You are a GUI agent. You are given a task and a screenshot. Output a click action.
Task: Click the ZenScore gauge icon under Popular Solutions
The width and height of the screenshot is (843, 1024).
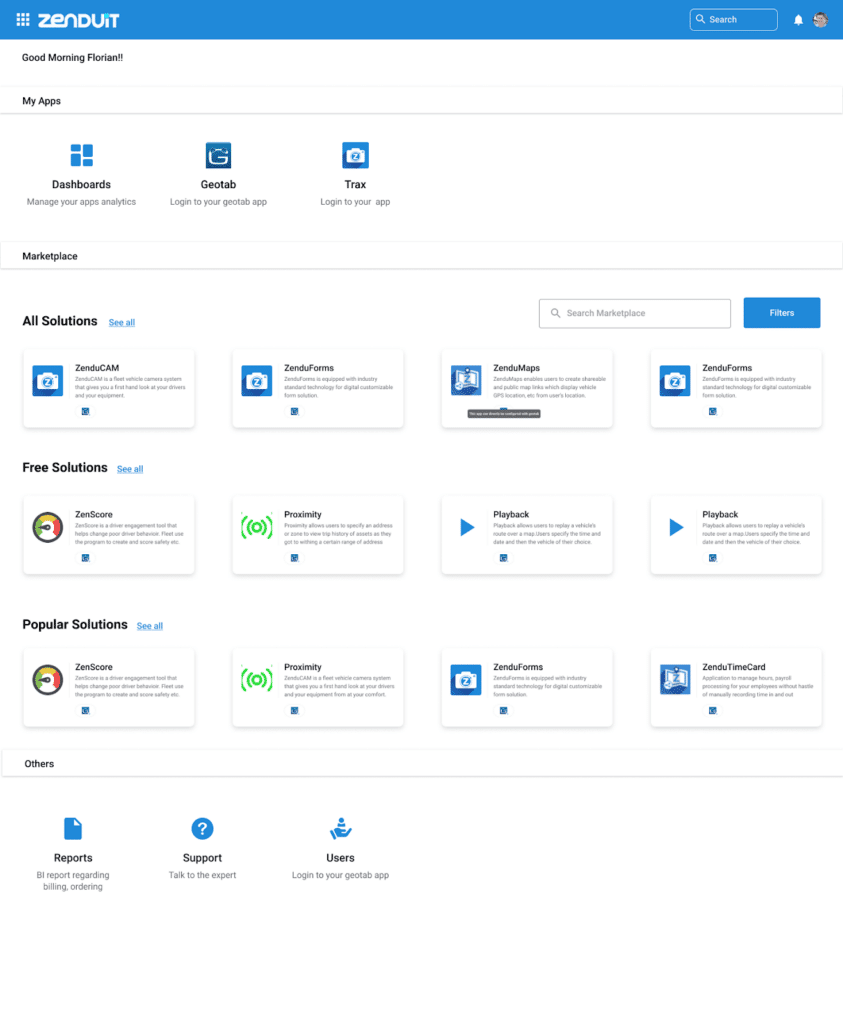pos(48,680)
